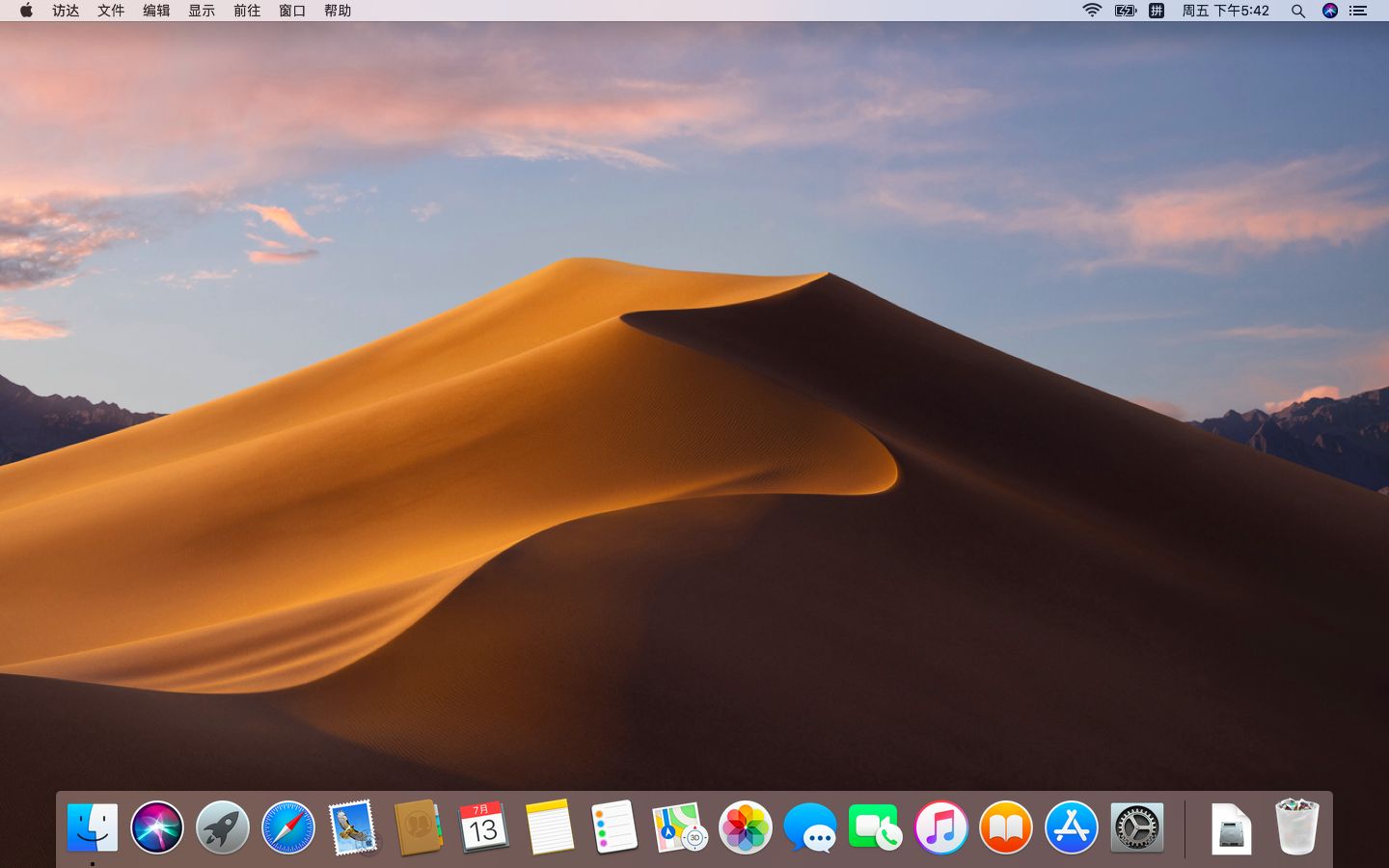Viewport: 1389px width, 868px height.
Task: Open Photos colorful flower icon
Action: tap(746, 827)
